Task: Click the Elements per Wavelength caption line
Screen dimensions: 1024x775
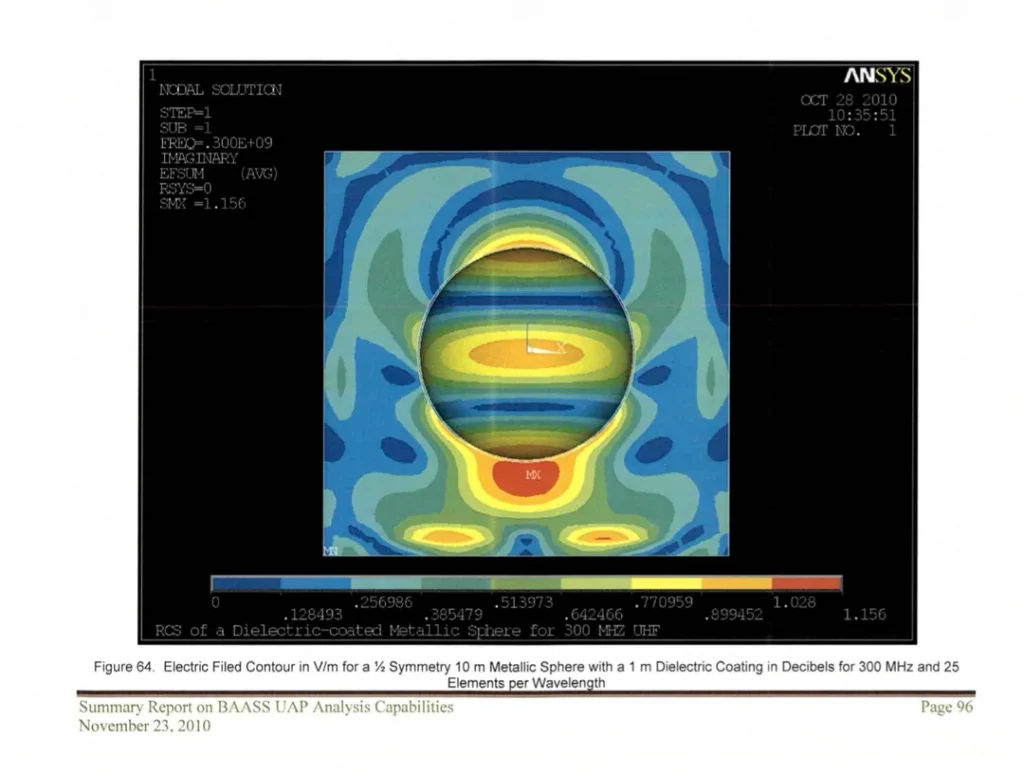Action: pyautogui.click(x=526, y=683)
